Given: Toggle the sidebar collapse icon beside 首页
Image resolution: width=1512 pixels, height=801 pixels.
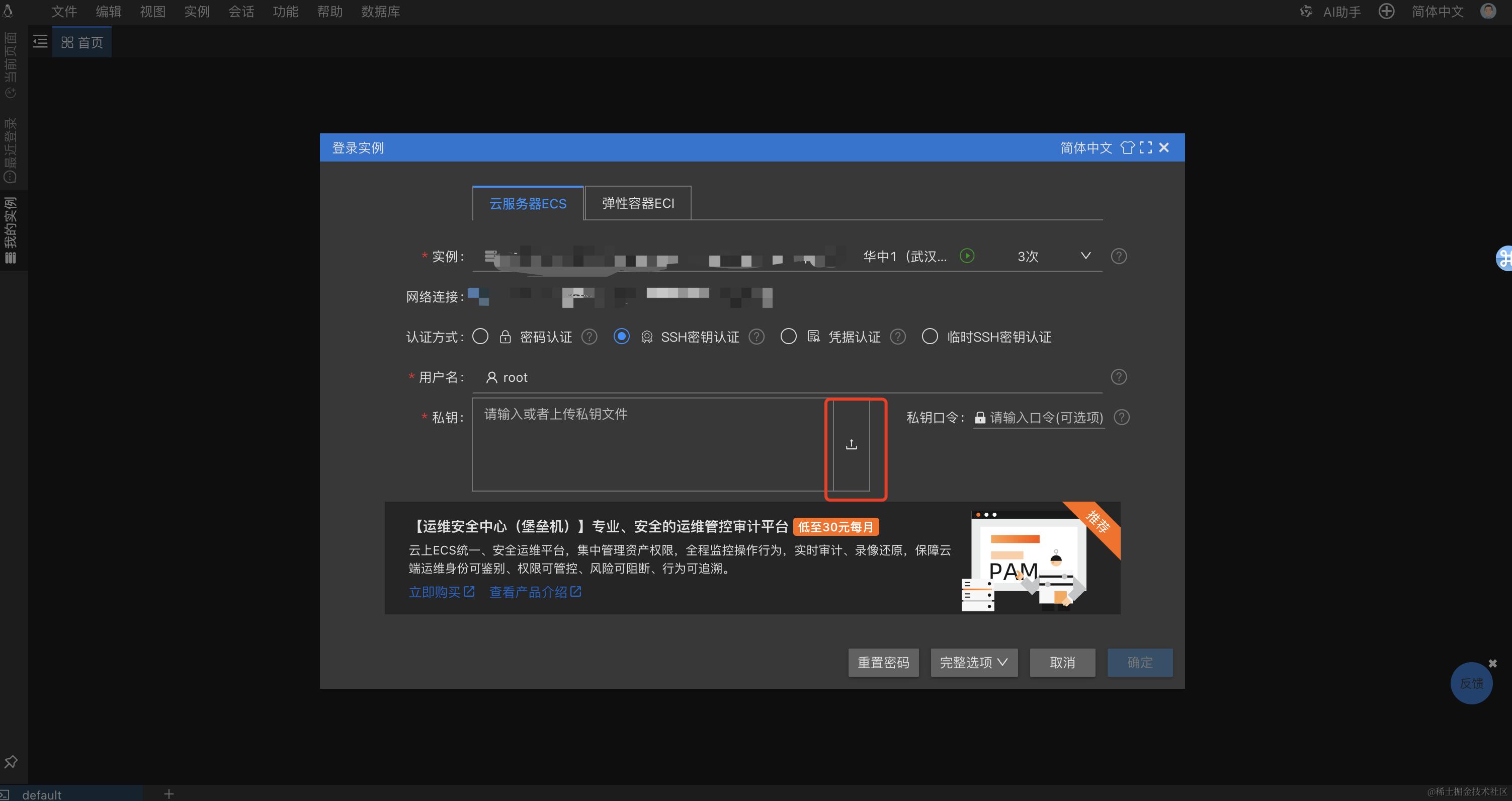Looking at the screenshot, I should (x=40, y=42).
